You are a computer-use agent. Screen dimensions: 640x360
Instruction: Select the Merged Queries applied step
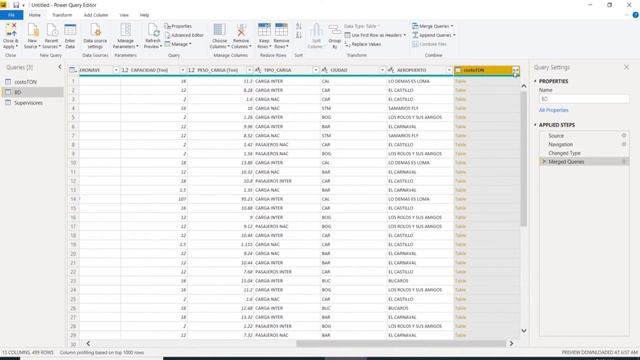click(x=584, y=162)
